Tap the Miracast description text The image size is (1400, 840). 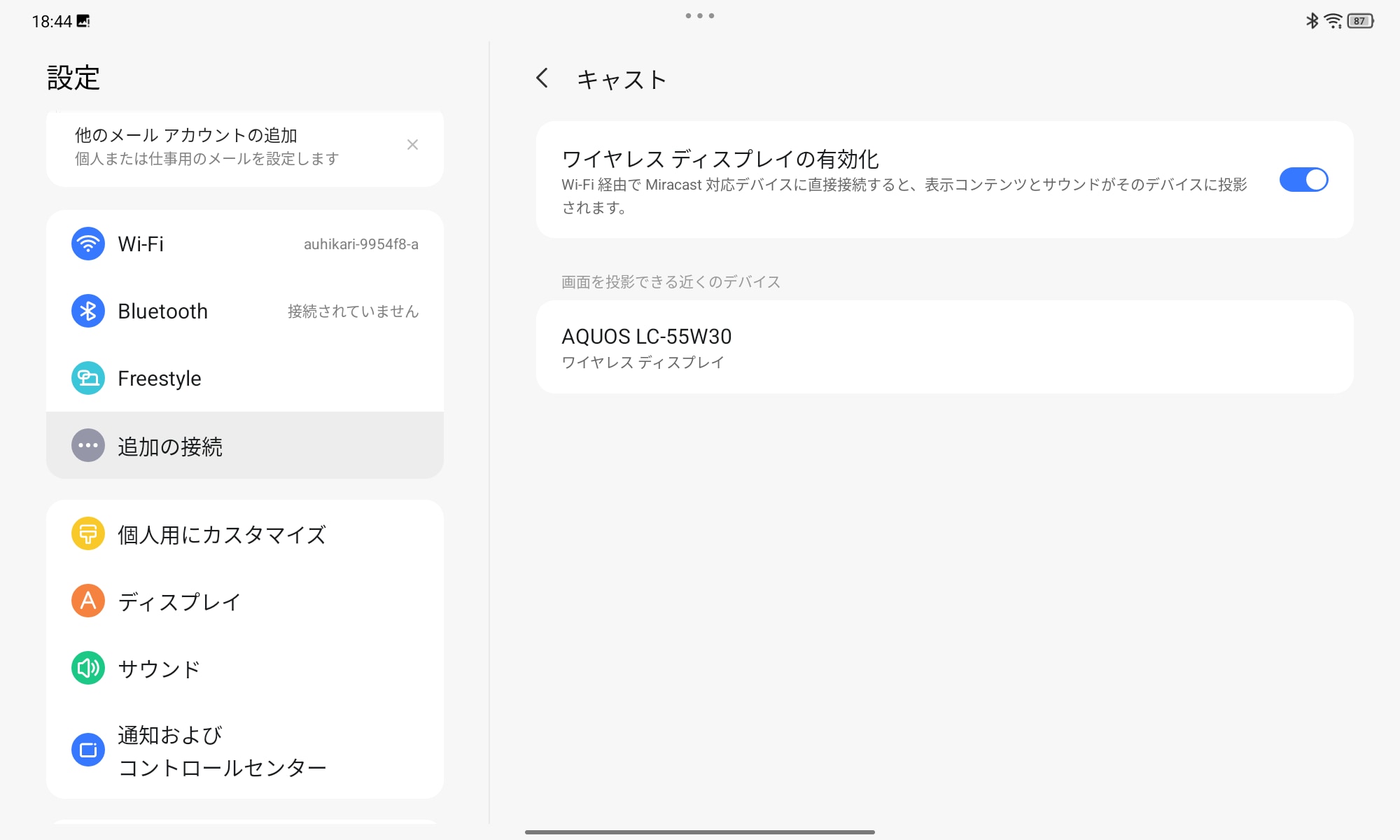coord(904,196)
